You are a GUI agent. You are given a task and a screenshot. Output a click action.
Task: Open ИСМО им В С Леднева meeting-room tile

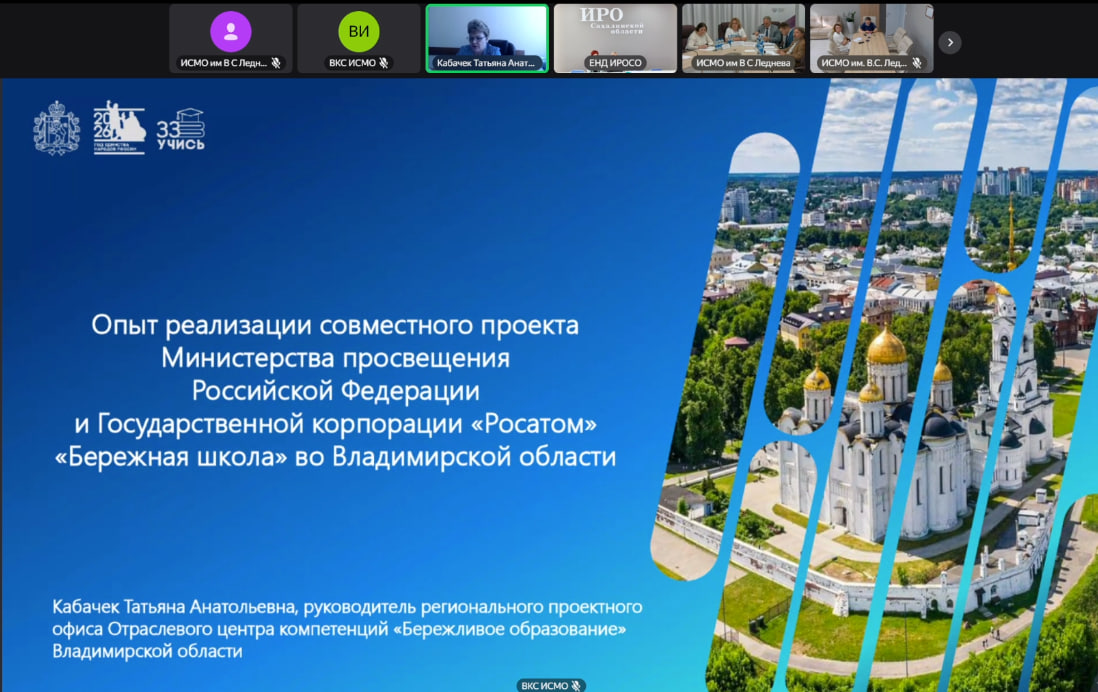tap(743, 39)
